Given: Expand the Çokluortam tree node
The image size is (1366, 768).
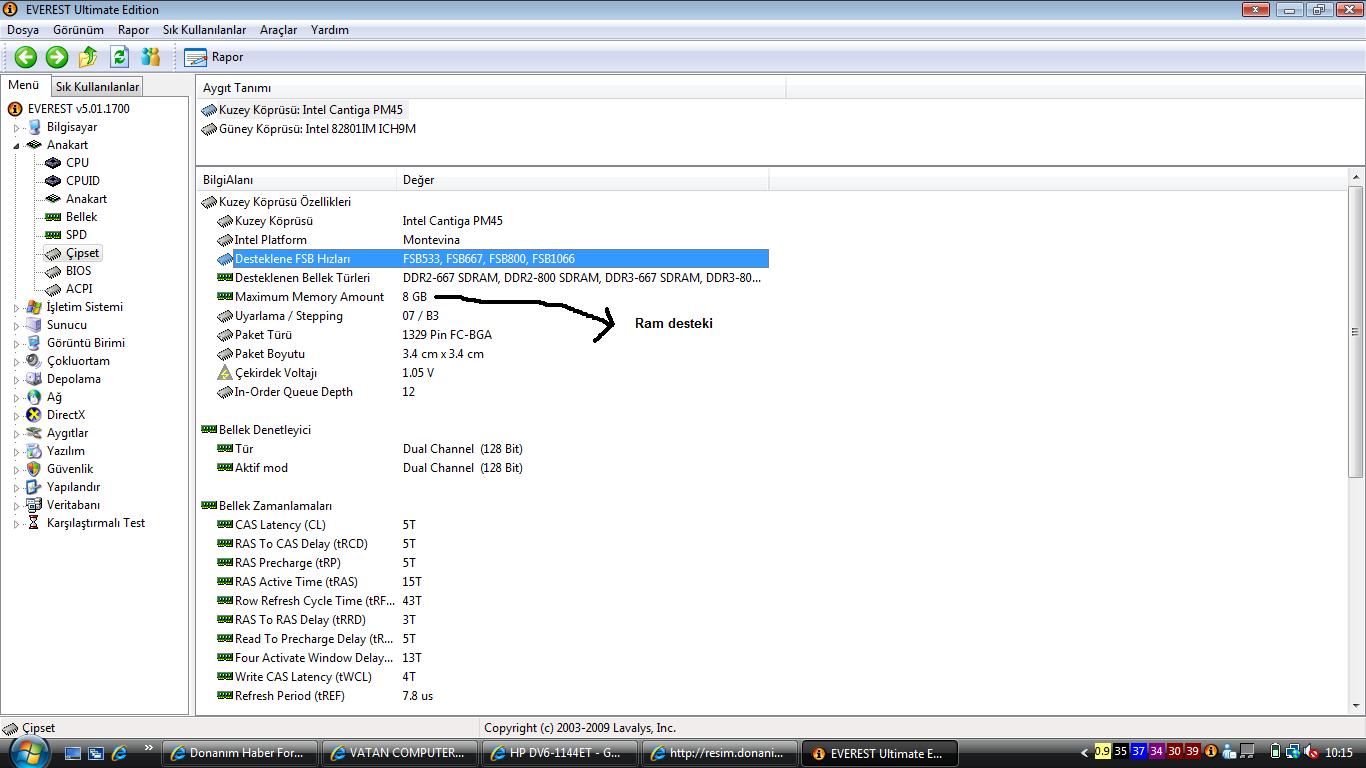Looking at the screenshot, I should click(x=17, y=361).
